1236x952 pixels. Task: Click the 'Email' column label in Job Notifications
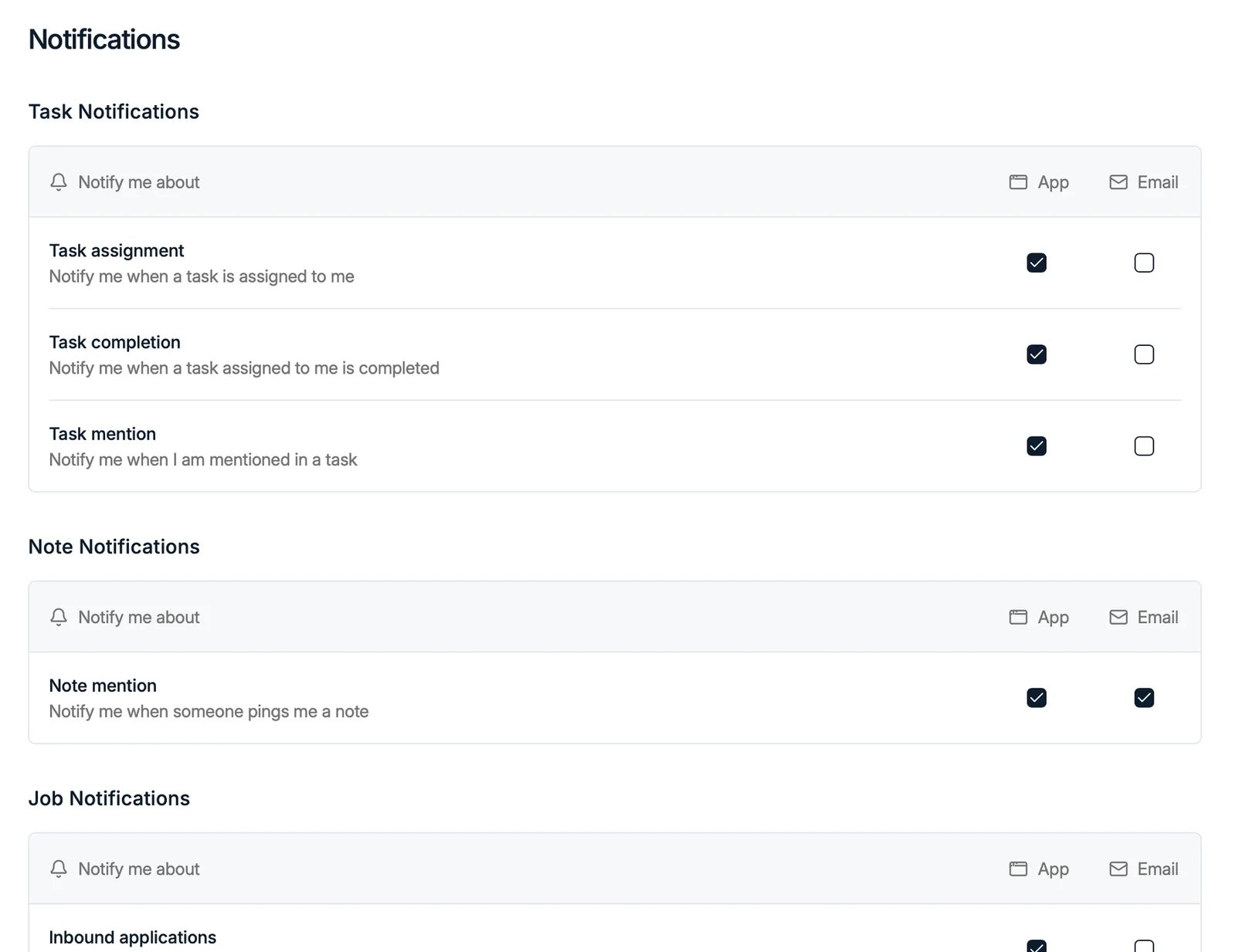1158,869
